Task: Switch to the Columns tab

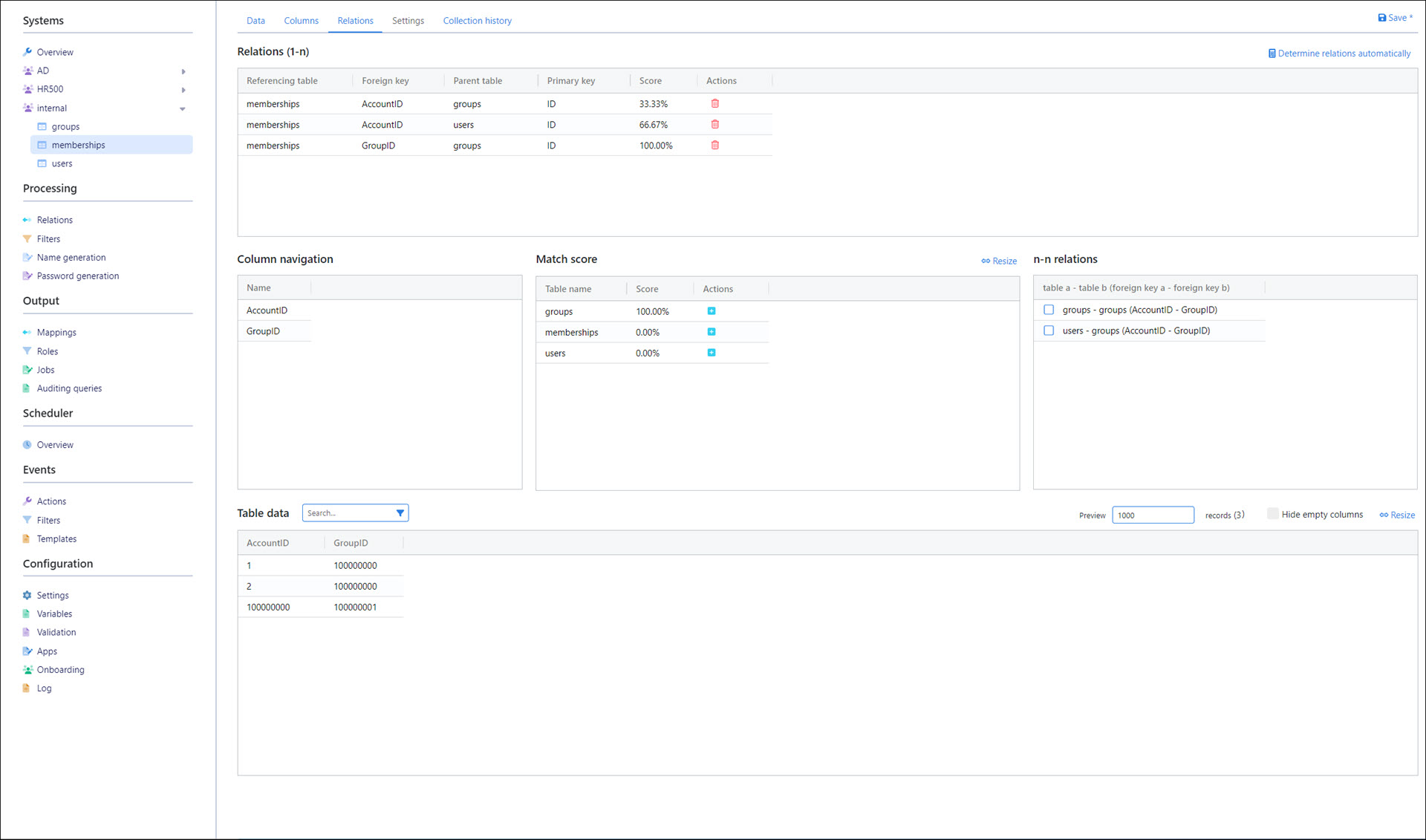Action: point(301,21)
